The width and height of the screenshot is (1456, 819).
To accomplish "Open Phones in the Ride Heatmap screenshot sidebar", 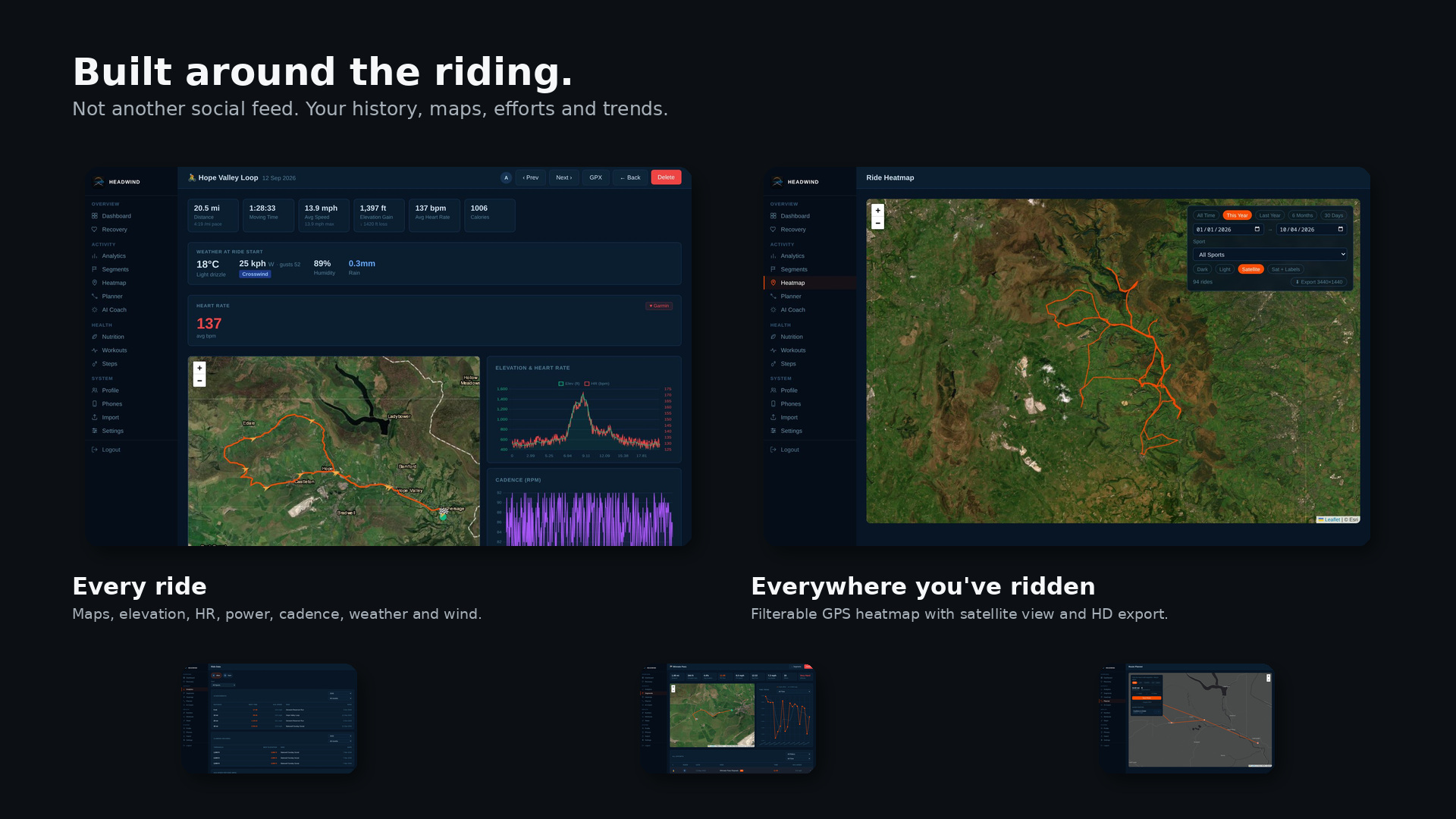I will (790, 404).
